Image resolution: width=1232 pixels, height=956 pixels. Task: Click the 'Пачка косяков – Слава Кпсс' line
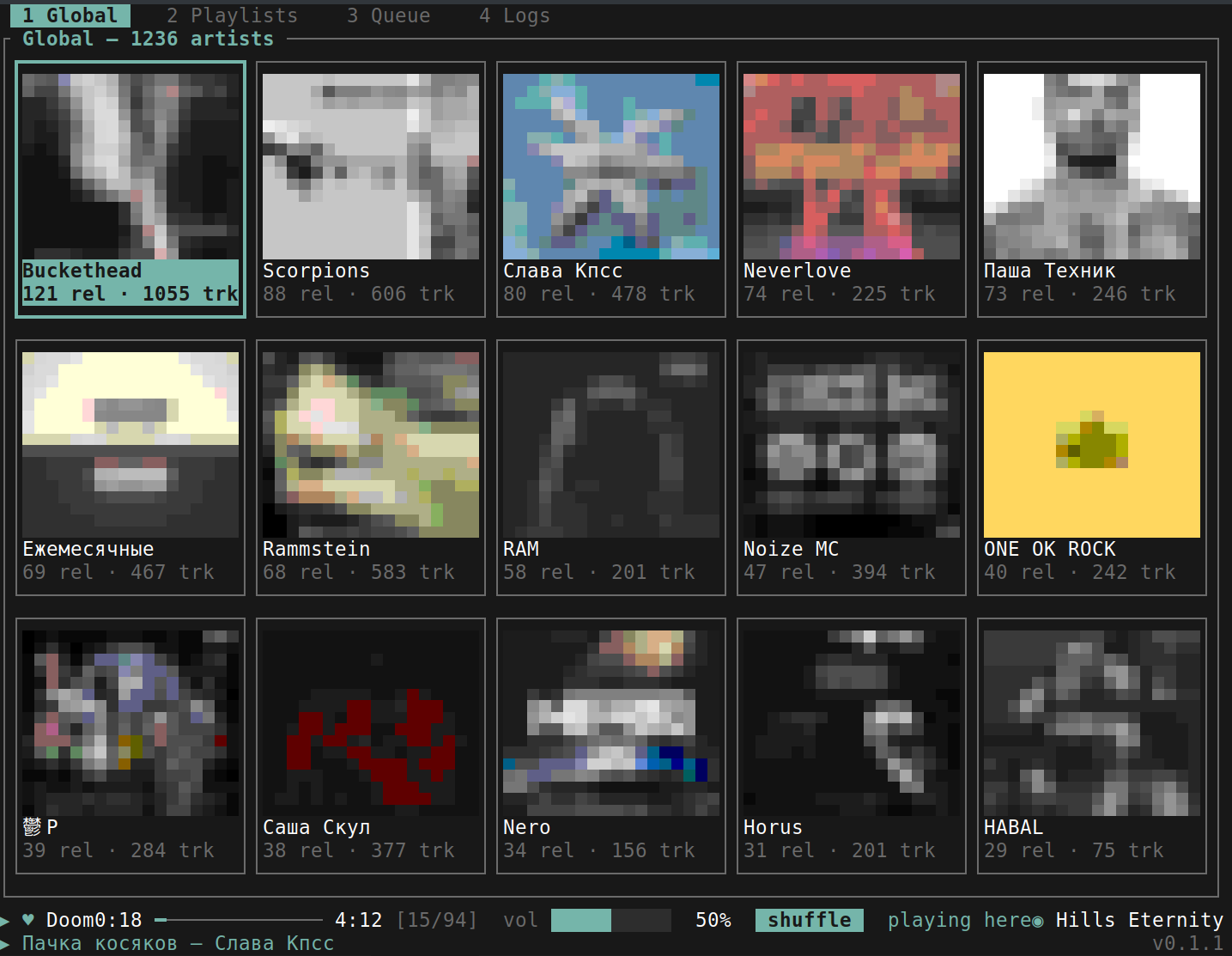point(178,943)
